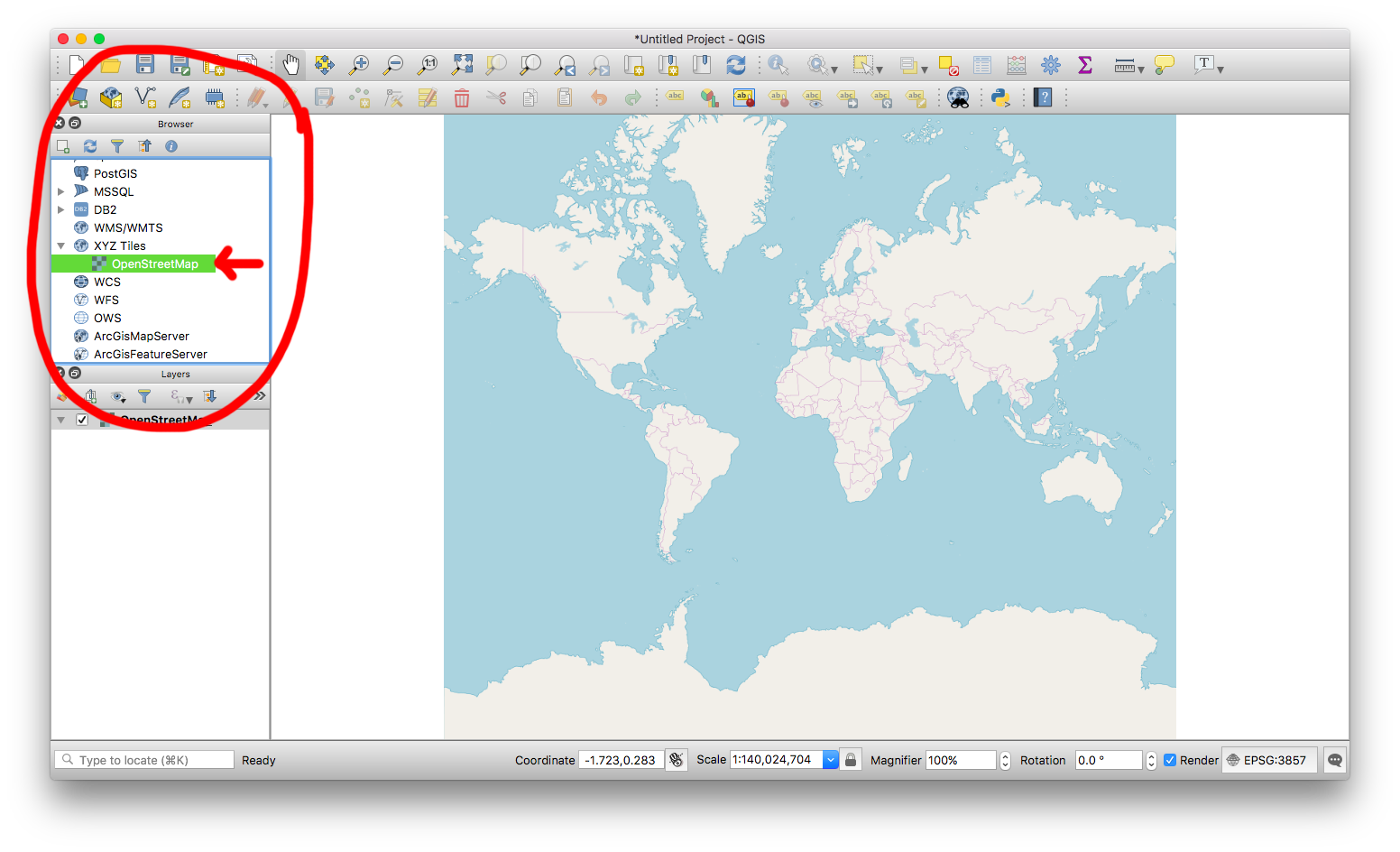
Task: Click the Zoom Out magnifier tool
Action: coord(393,64)
